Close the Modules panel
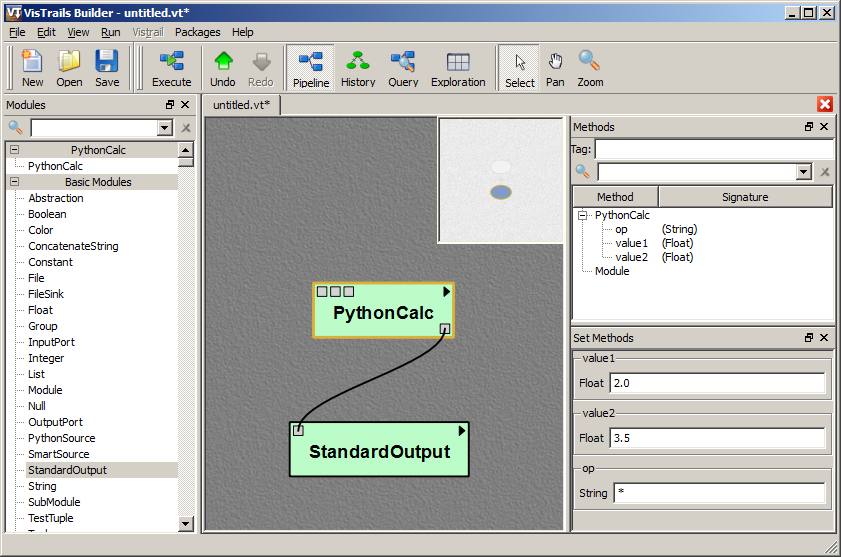The width and height of the screenshot is (841, 557). (185, 105)
